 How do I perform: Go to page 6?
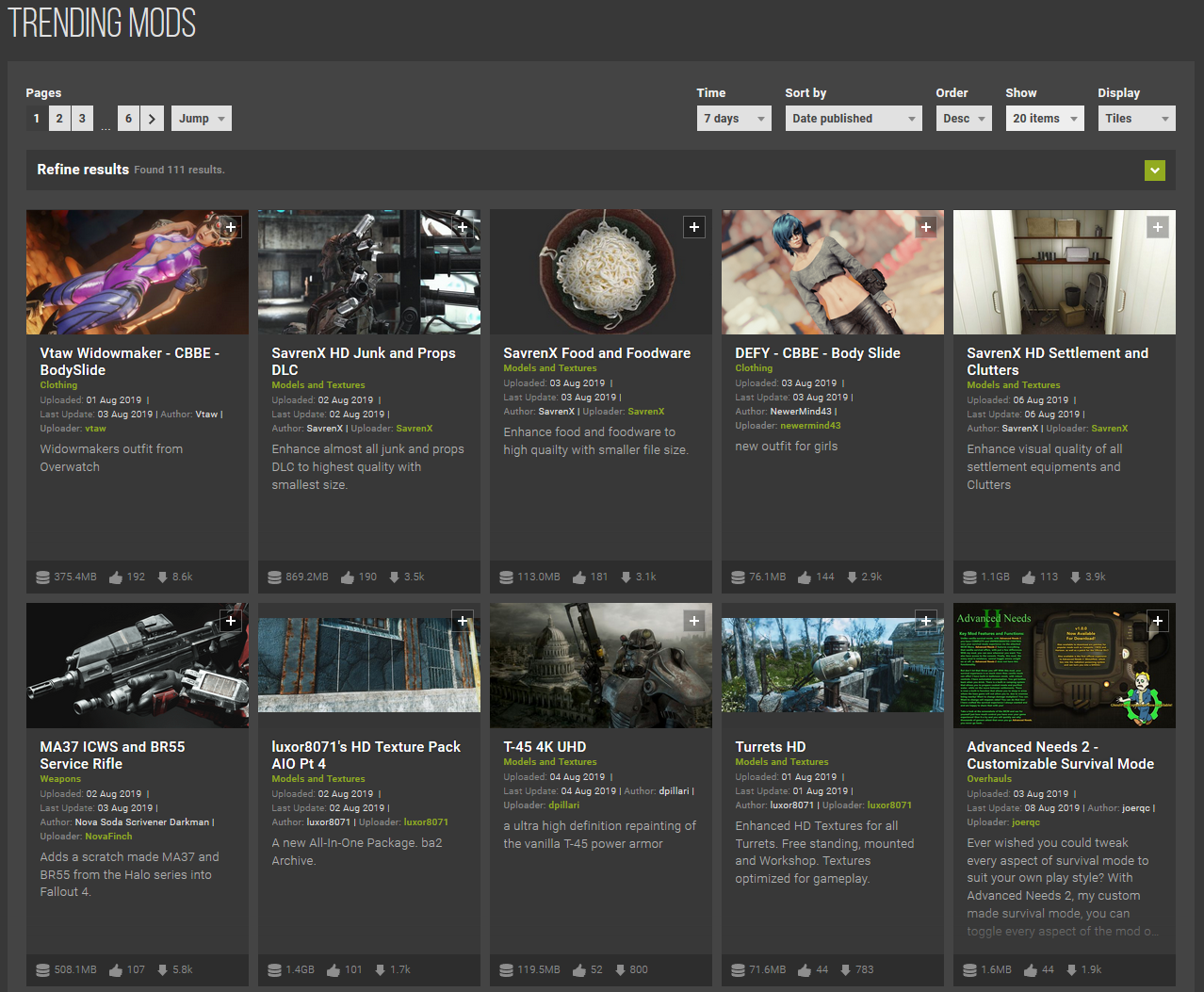tap(129, 118)
